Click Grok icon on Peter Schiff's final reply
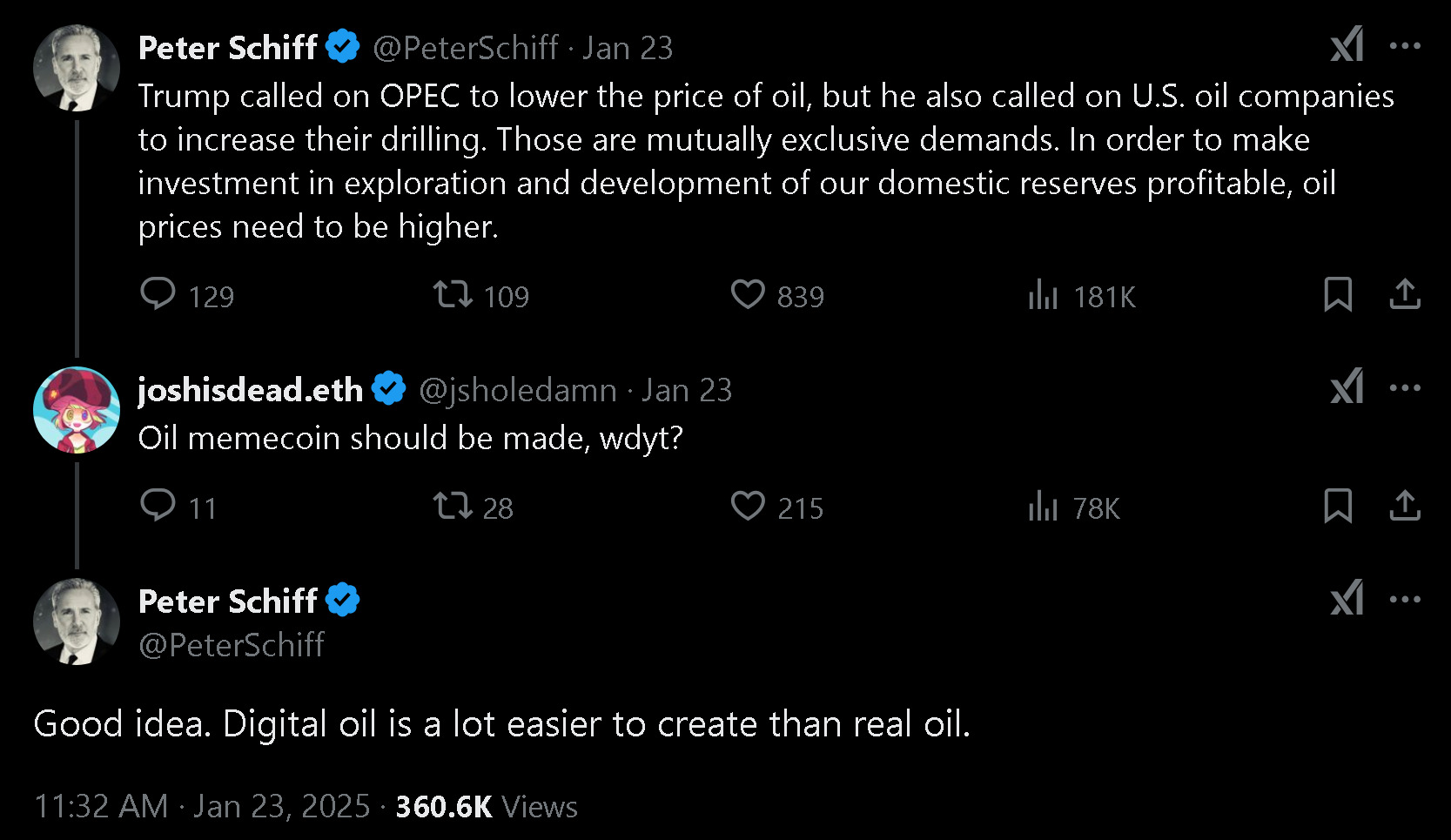Image resolution: width=1451 pixels, height=840 pixels. click(x=1347, y=598)
